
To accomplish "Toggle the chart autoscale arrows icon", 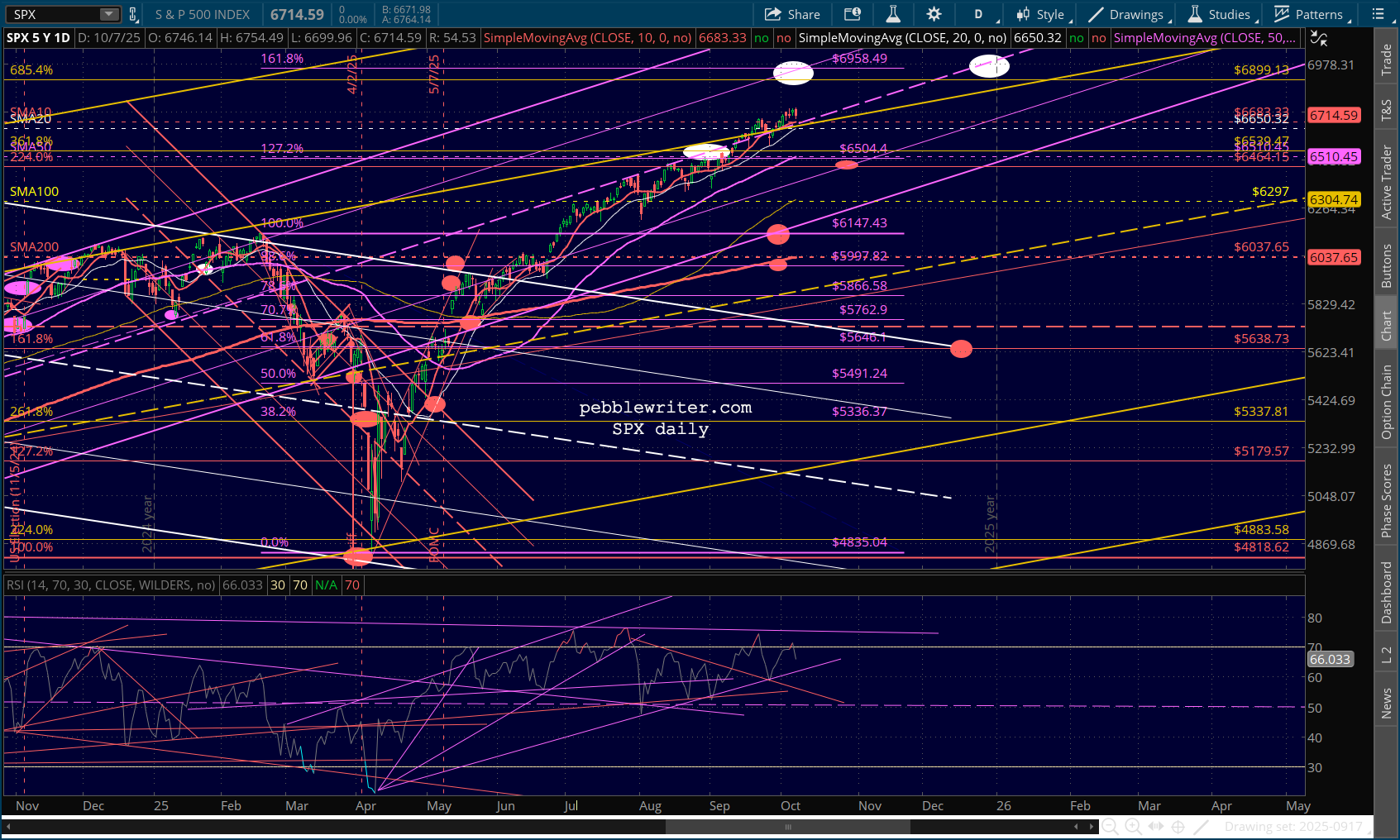I will (x=1319, y=38).
